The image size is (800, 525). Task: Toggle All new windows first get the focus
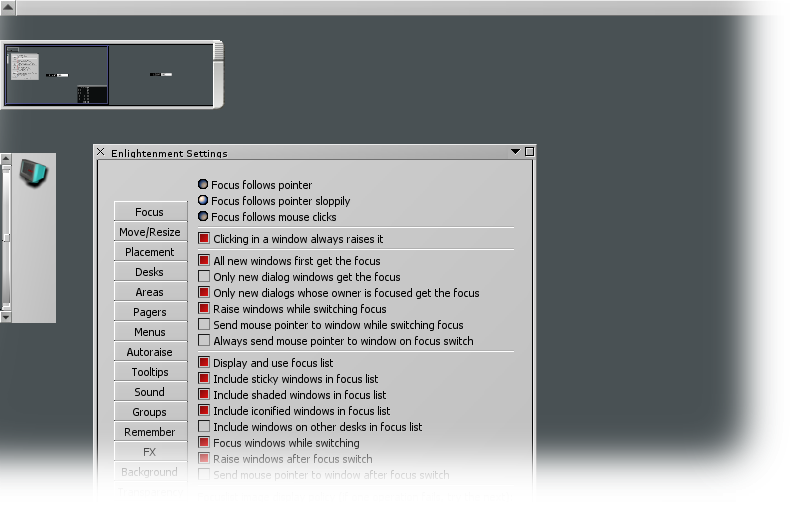[204, 260]
